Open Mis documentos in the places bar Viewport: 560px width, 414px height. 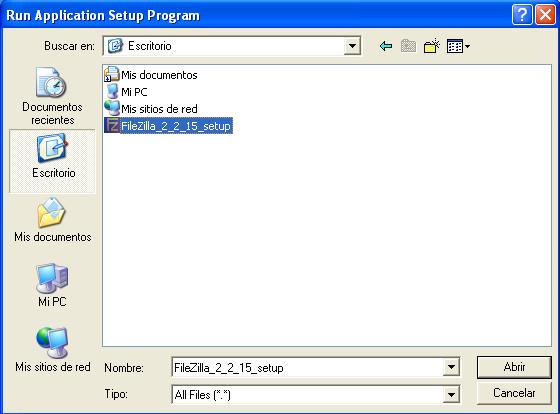tap(52, 220)
